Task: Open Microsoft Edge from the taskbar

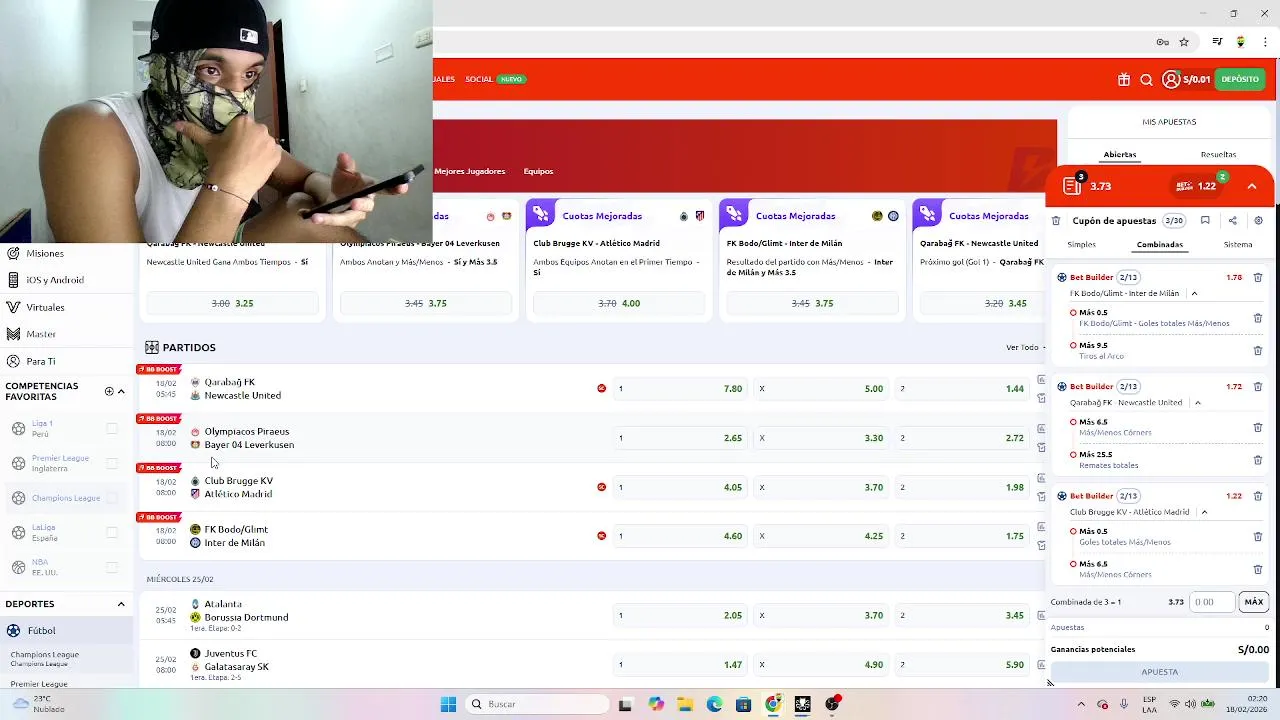Action: coord(714,704)
